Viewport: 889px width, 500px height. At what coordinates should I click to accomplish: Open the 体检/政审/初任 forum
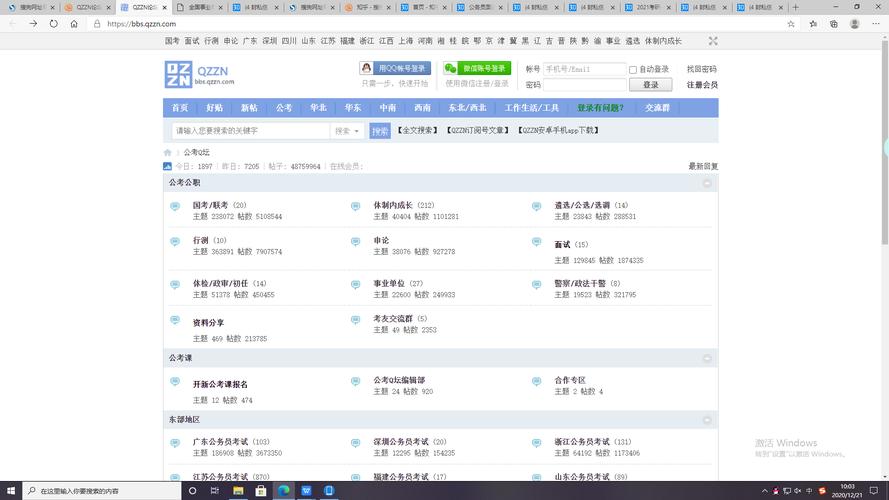click(x=221, y=283)
